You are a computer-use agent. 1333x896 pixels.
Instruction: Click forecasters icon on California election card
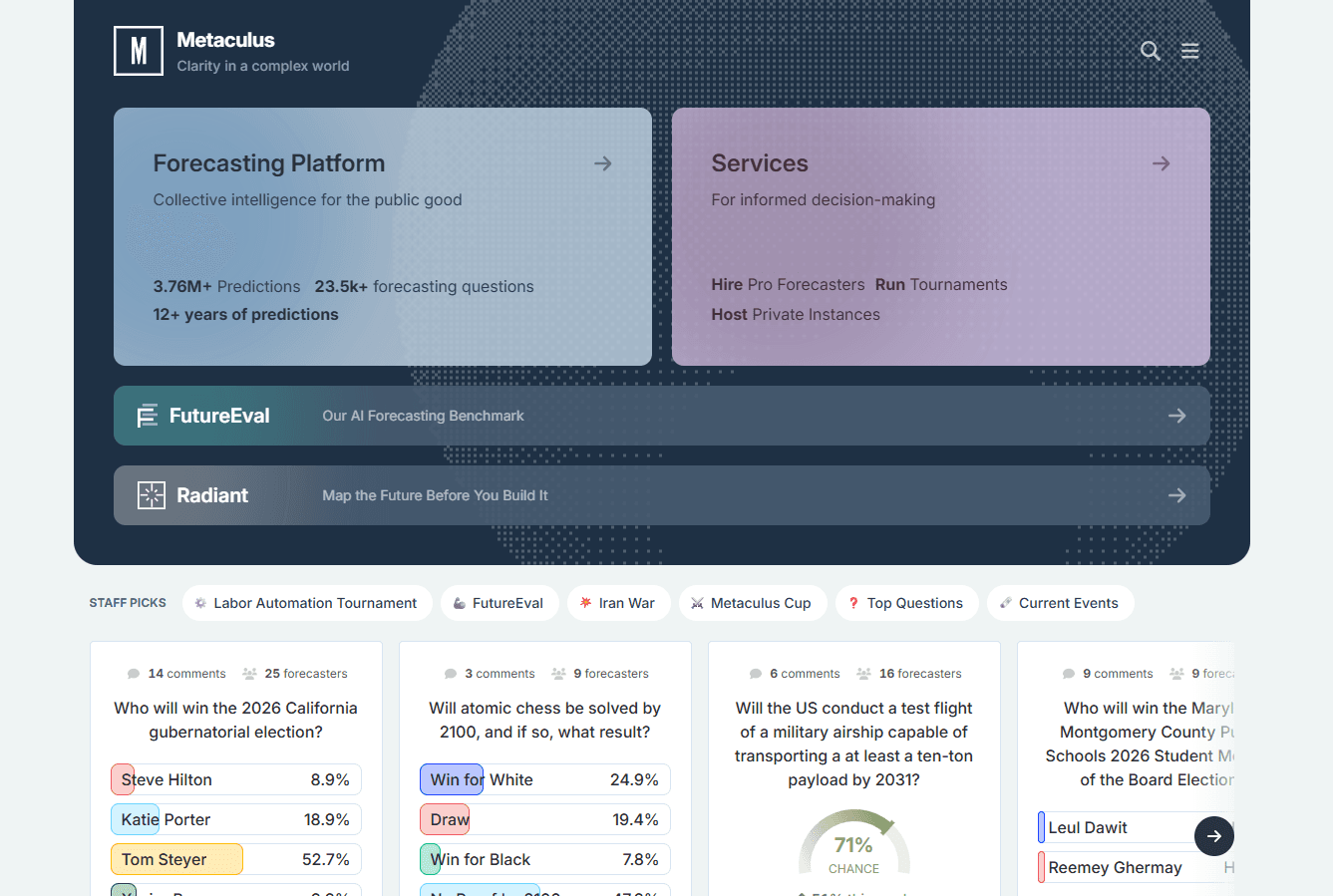click(x=249, y=674)
